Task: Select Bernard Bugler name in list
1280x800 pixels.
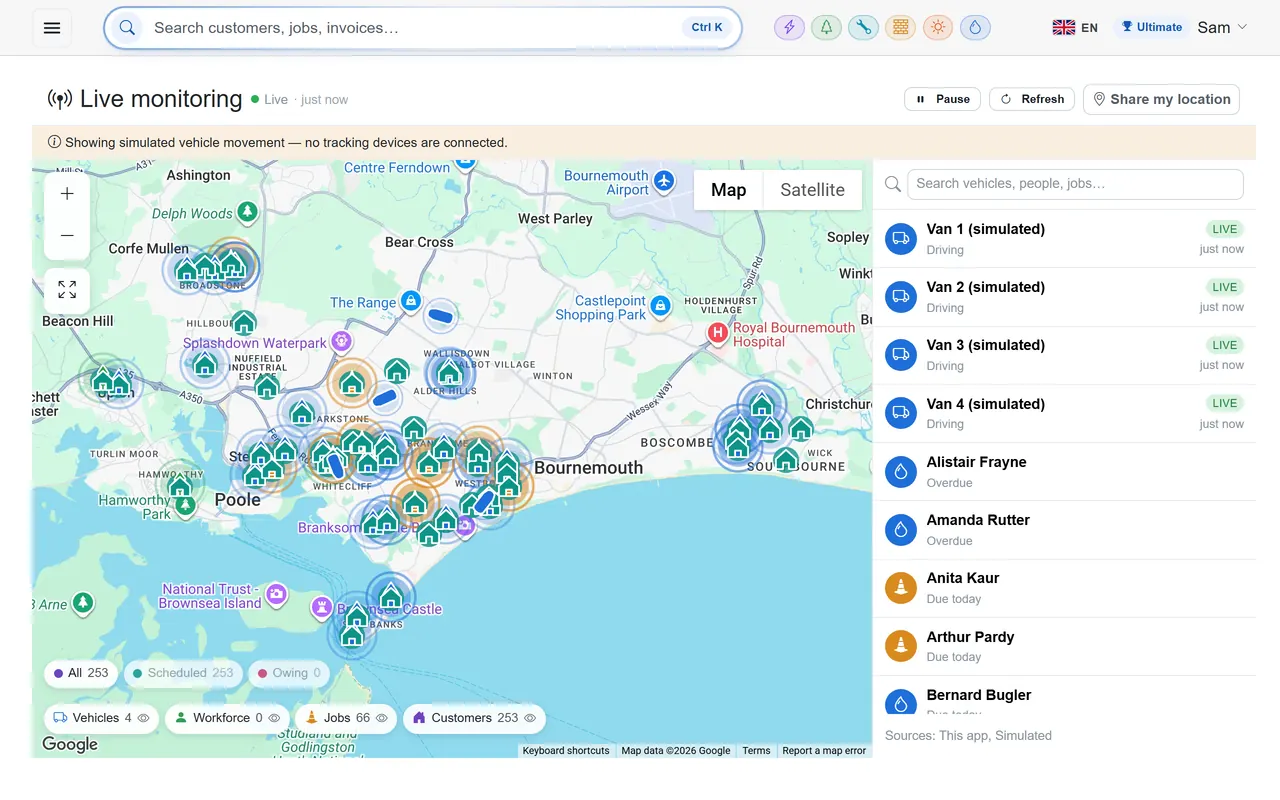Action: (x=978, y=695)
